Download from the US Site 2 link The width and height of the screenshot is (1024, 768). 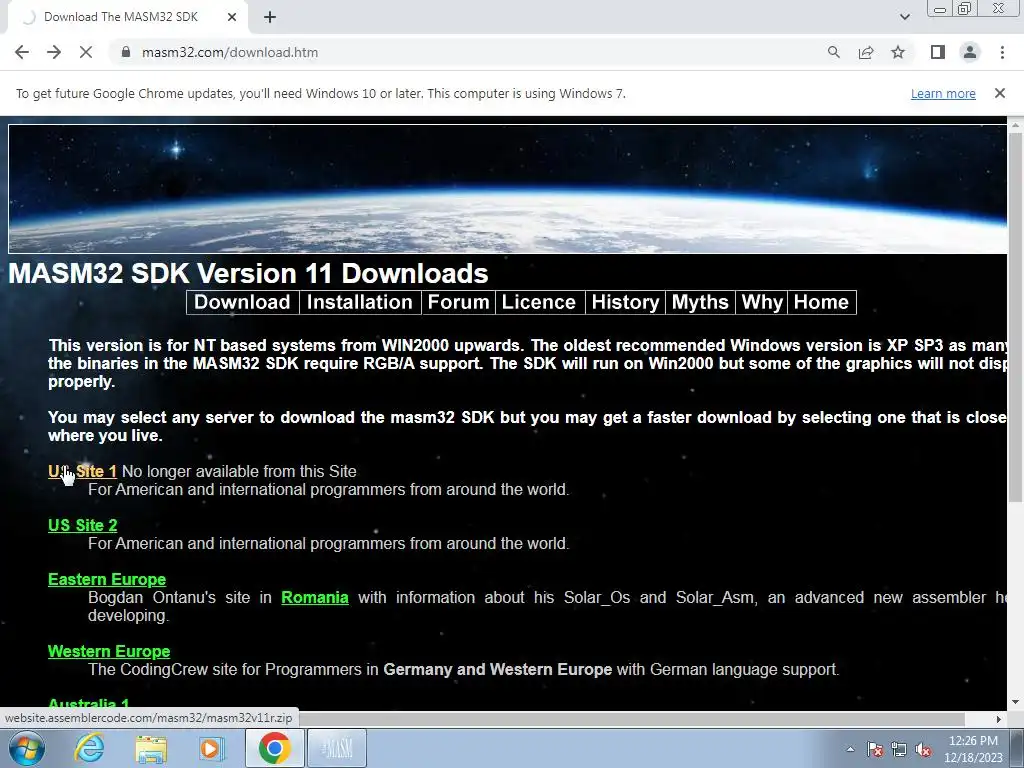[82, 525]
